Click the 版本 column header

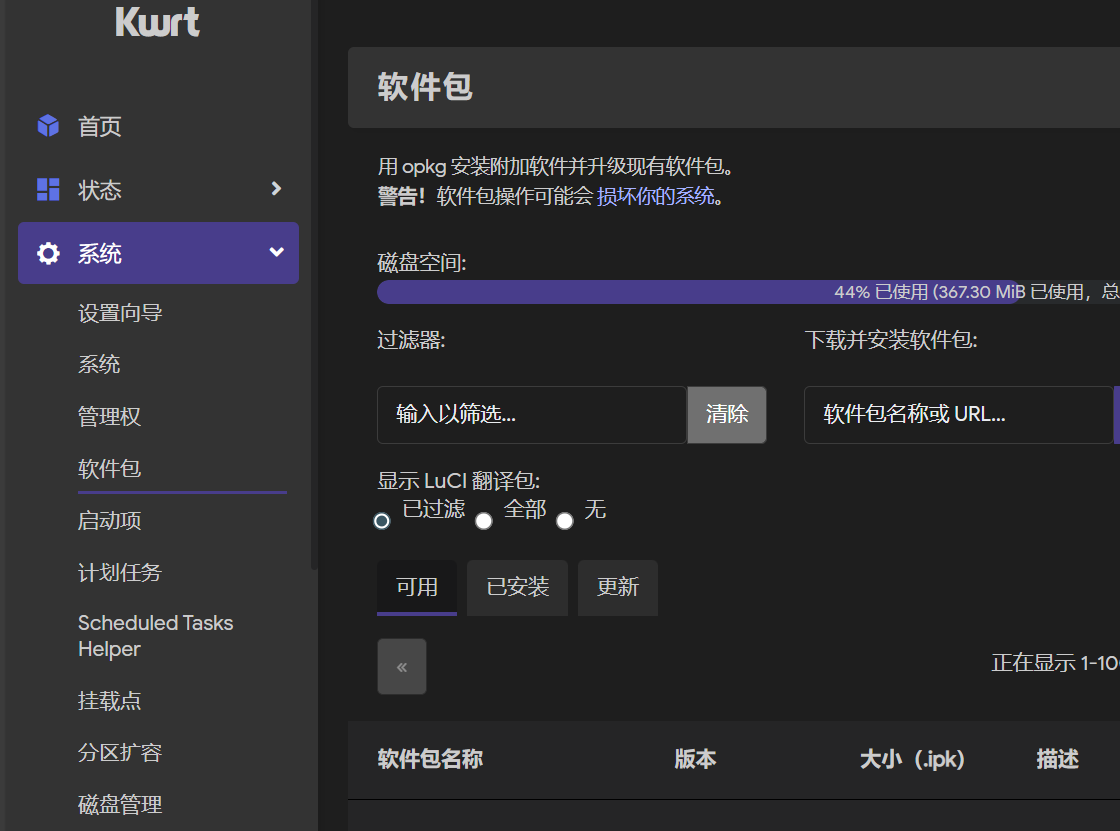(x=695, y=759)
